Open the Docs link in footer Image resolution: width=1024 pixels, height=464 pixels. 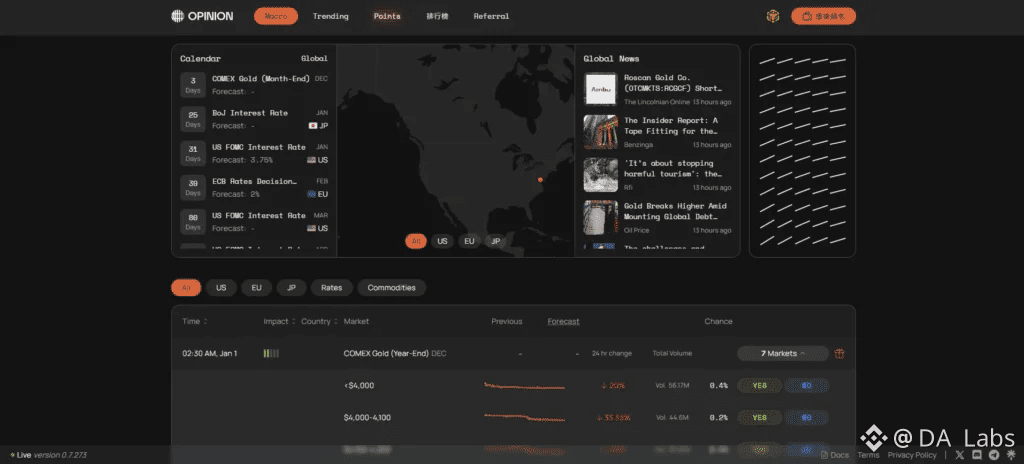835,455
